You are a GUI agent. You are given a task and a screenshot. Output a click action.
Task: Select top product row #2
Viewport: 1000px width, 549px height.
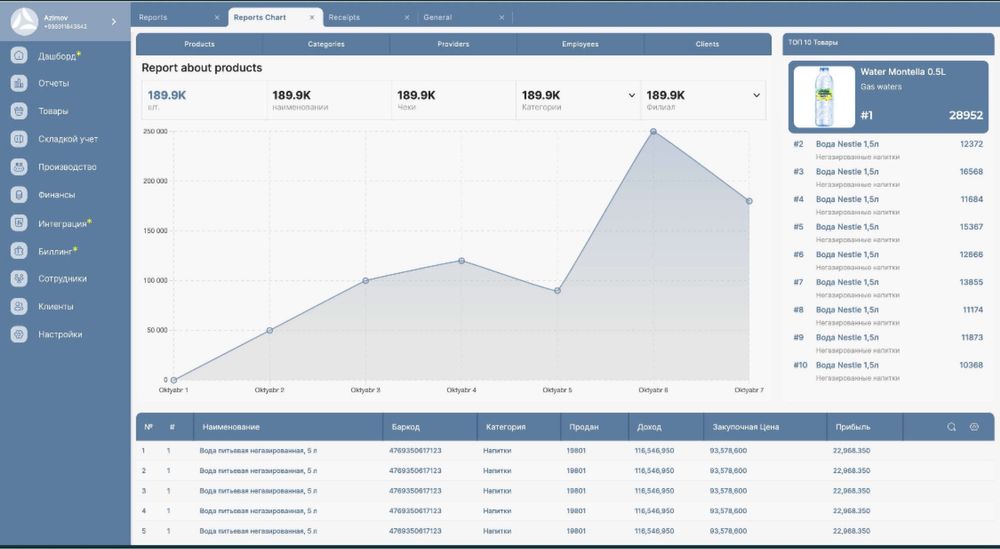[888, 150]
